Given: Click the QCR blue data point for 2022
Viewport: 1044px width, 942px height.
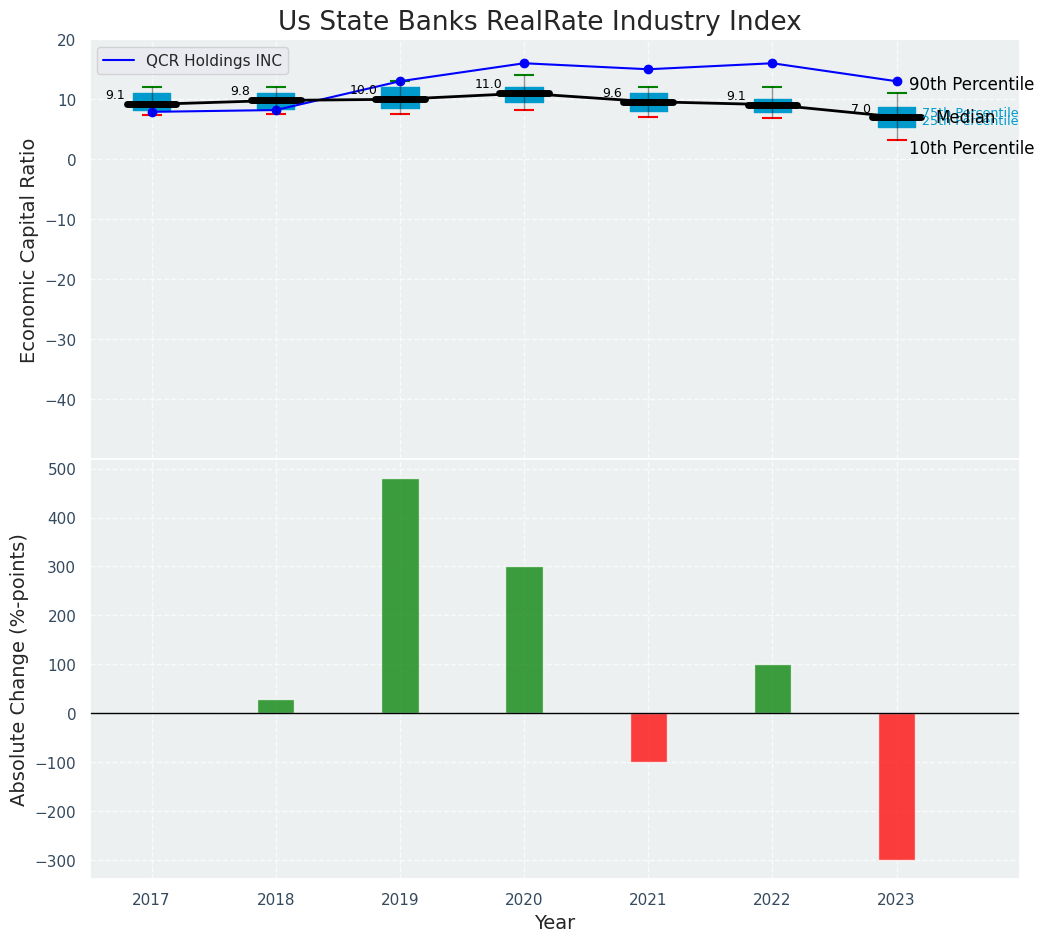Looking at the screenshot, I should point(772,63).
